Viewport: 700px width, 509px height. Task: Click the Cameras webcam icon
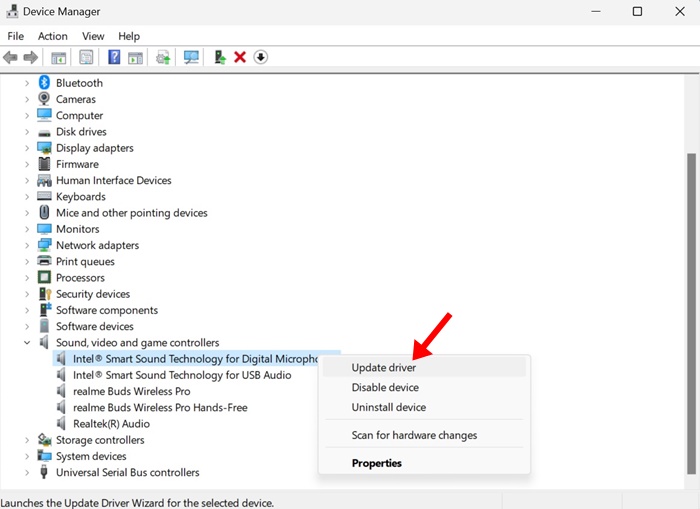pyautogui.click(x=44, y=99)
